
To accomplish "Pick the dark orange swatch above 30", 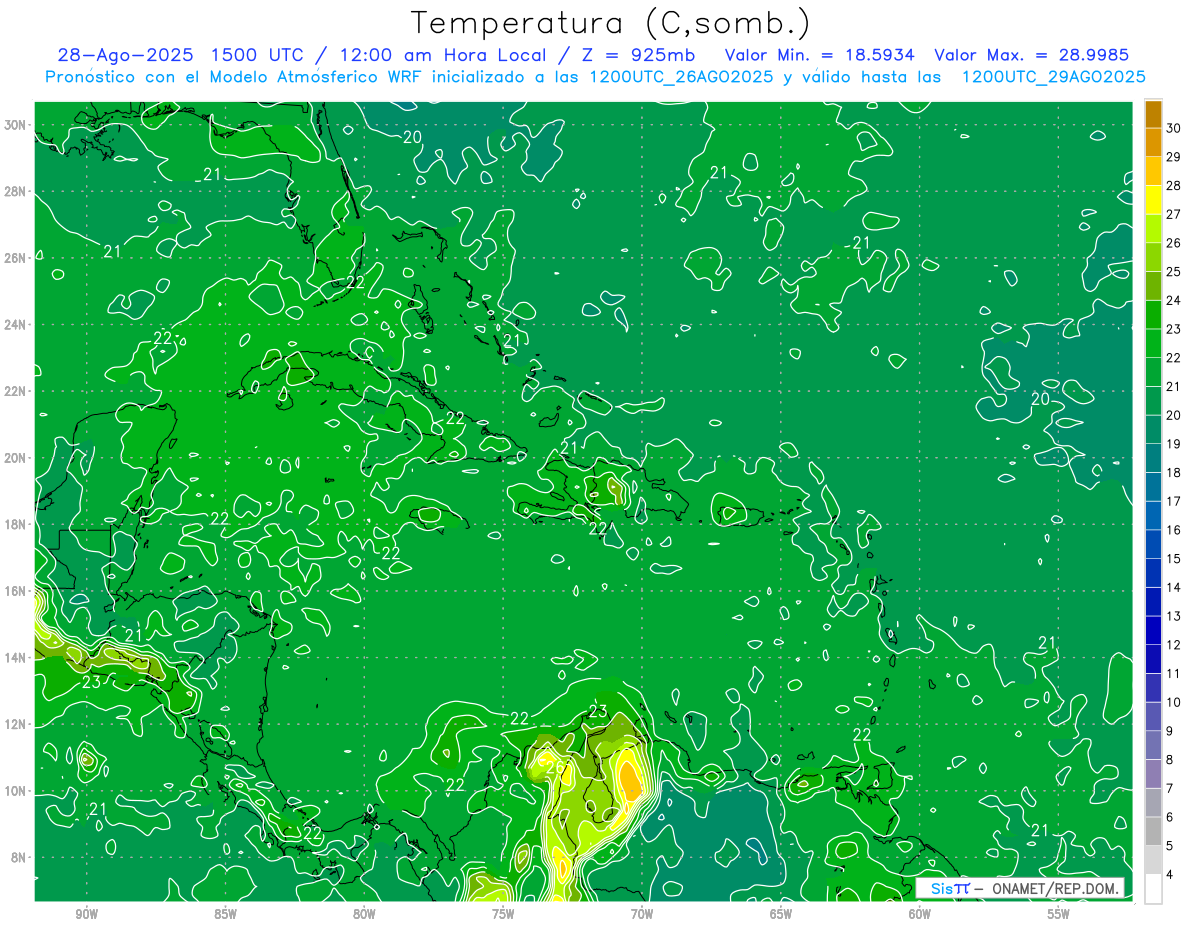I will click(1153, 114).
